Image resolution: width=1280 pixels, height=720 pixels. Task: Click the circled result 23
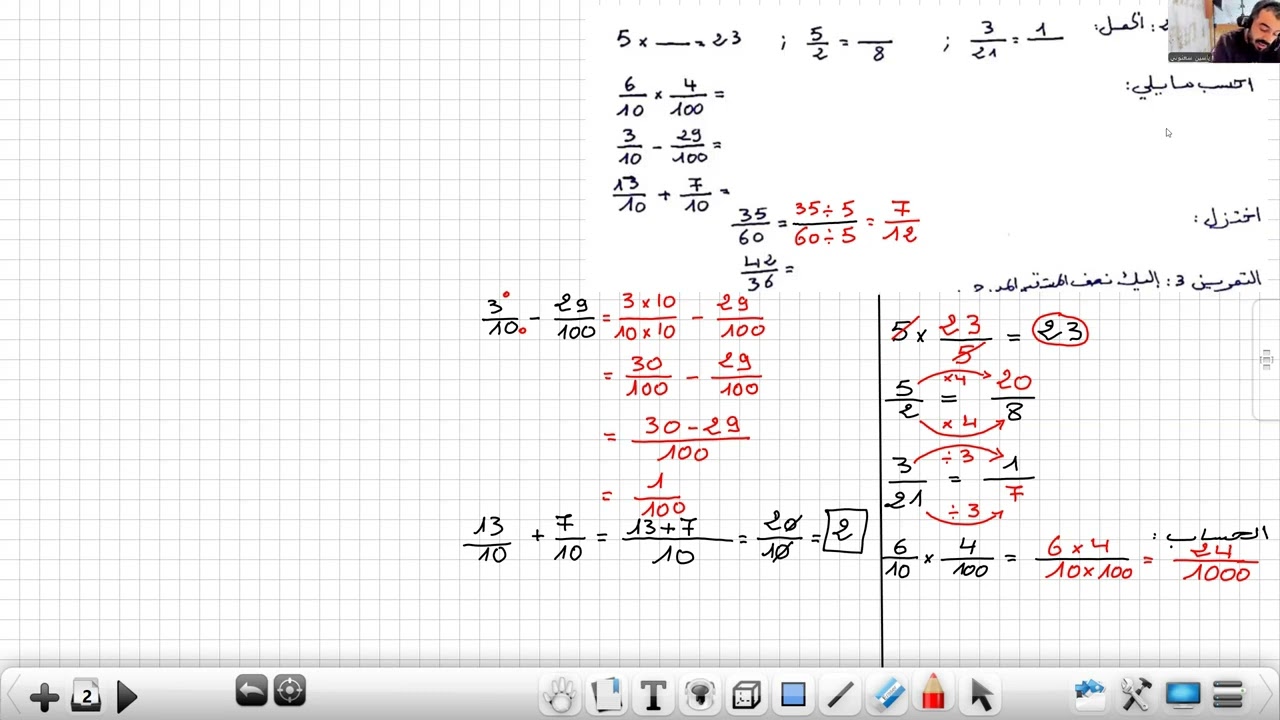(x=1060, y=331)
